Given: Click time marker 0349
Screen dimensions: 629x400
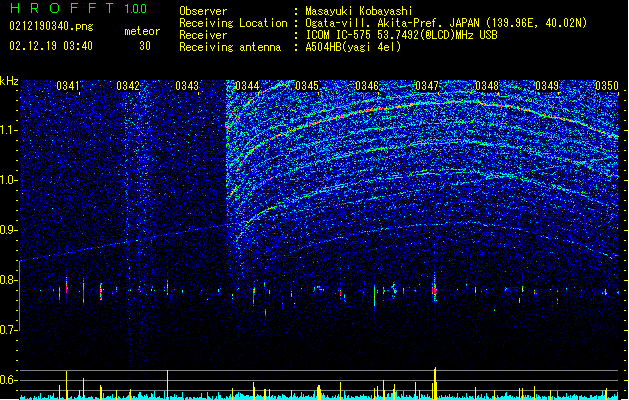Looking at the screenshot, I should point(547,86).
